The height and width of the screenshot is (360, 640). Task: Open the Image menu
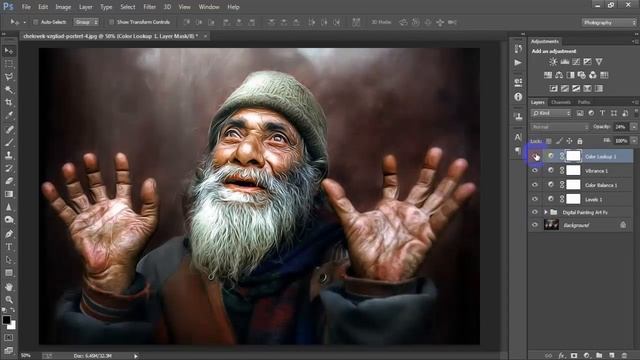[x=63, y=7]
